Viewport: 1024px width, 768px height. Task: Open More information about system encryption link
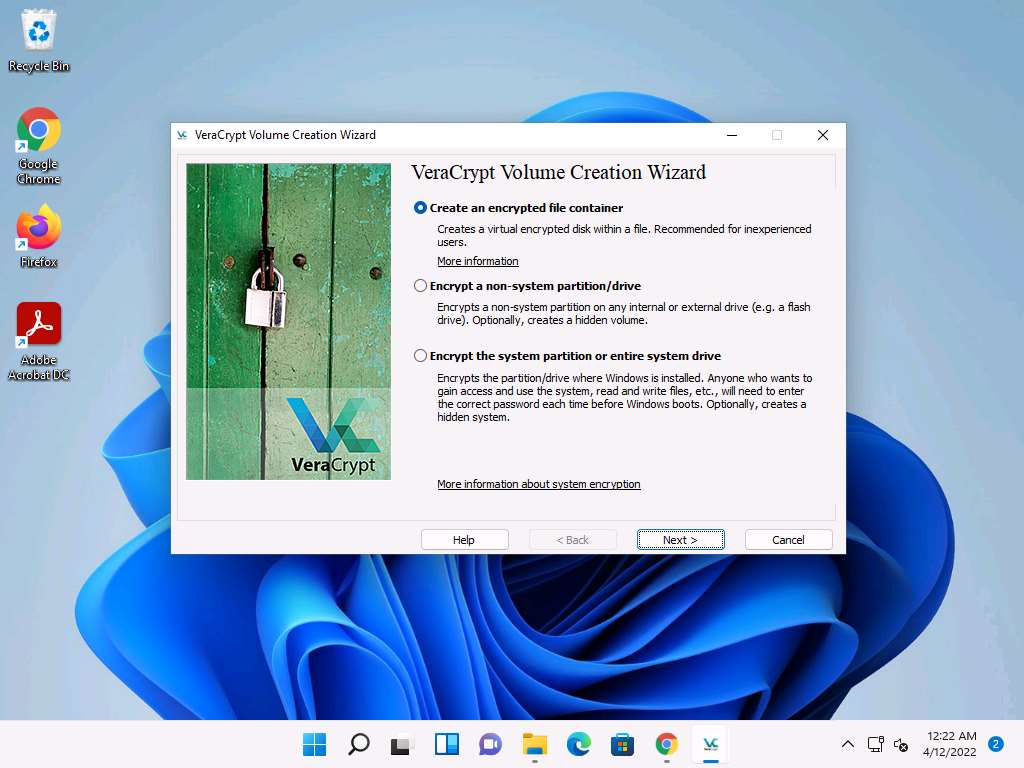[x=538, y=484]
